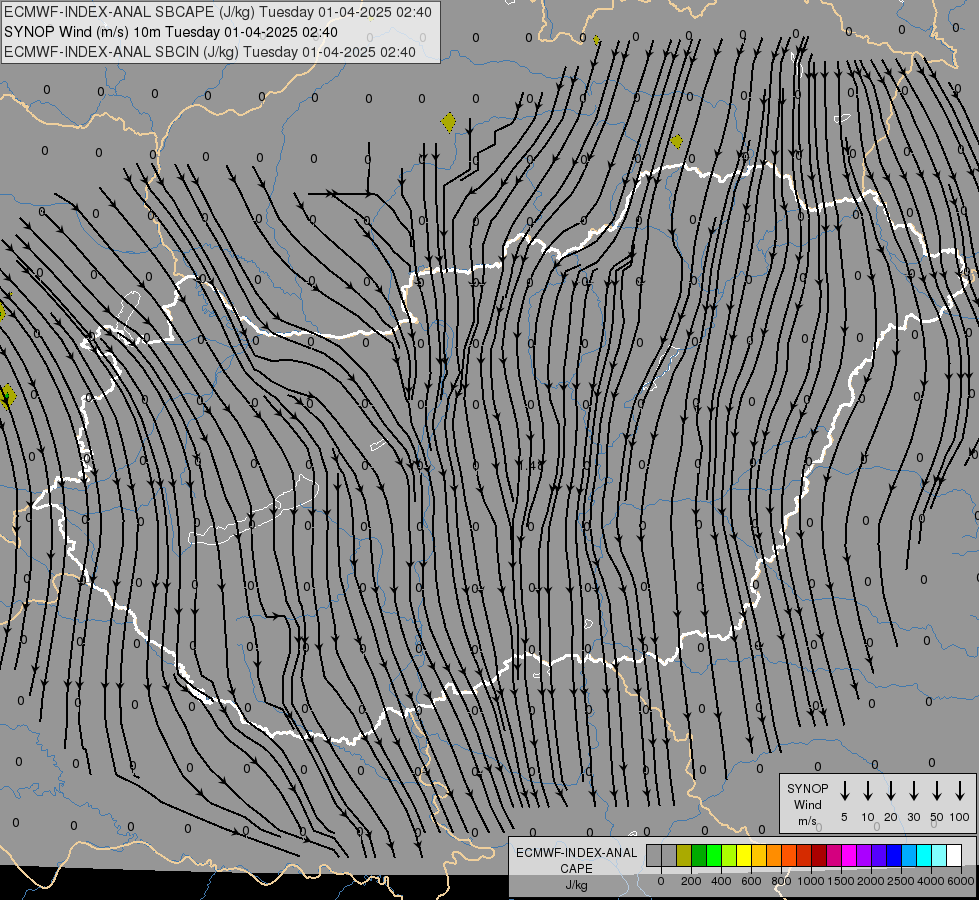979x900 pixels.
Task: Click the '1500' tick label on the CAPE scale
Action: coord(841,881)
